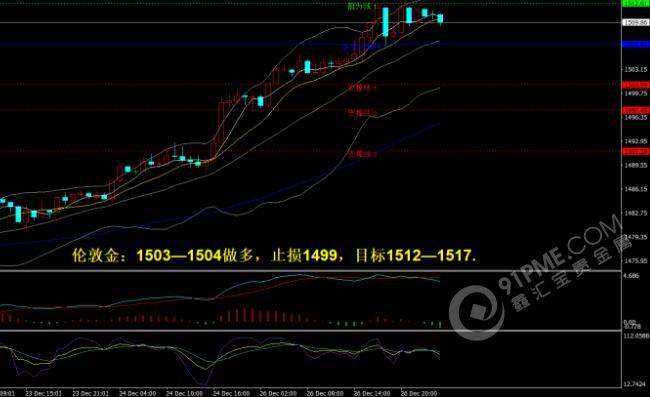
Task: Select the green resistance price tag at top
Action: click(636, 3)
